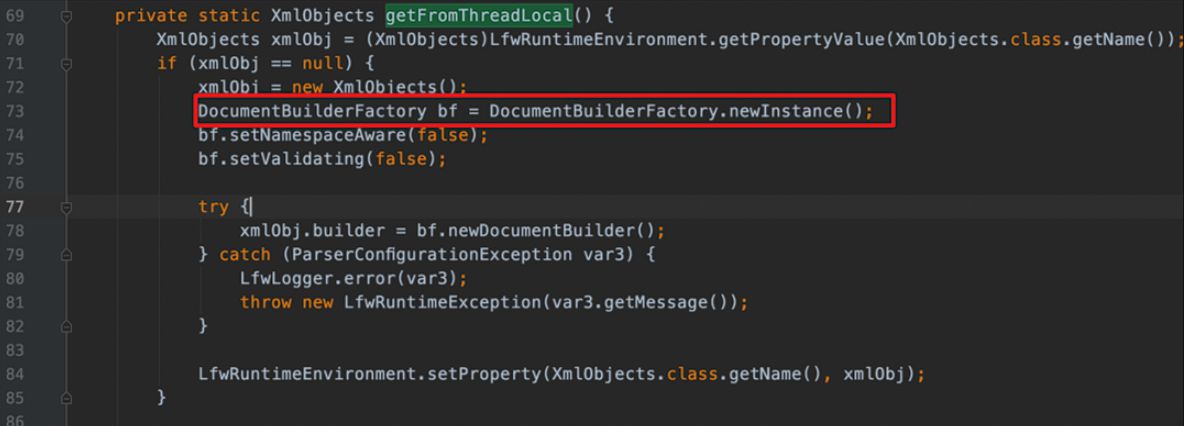Viewport: 1184px width, 426px height.
Task: Click line number 84 in the gutter
Action: pos(14,374)
